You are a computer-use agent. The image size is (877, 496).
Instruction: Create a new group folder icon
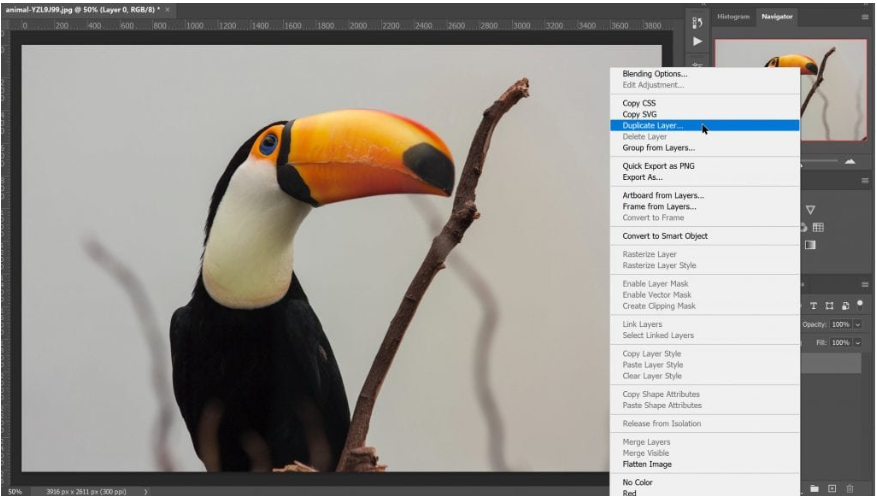coord(814,489)
